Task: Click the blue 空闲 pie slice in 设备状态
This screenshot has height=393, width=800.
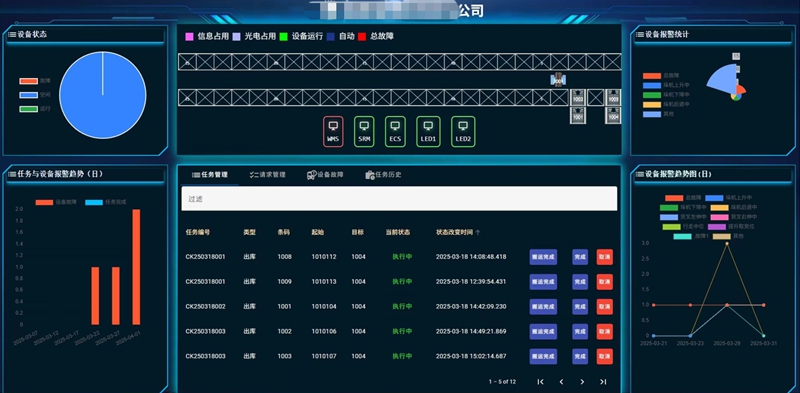Action: coord(103,95)
